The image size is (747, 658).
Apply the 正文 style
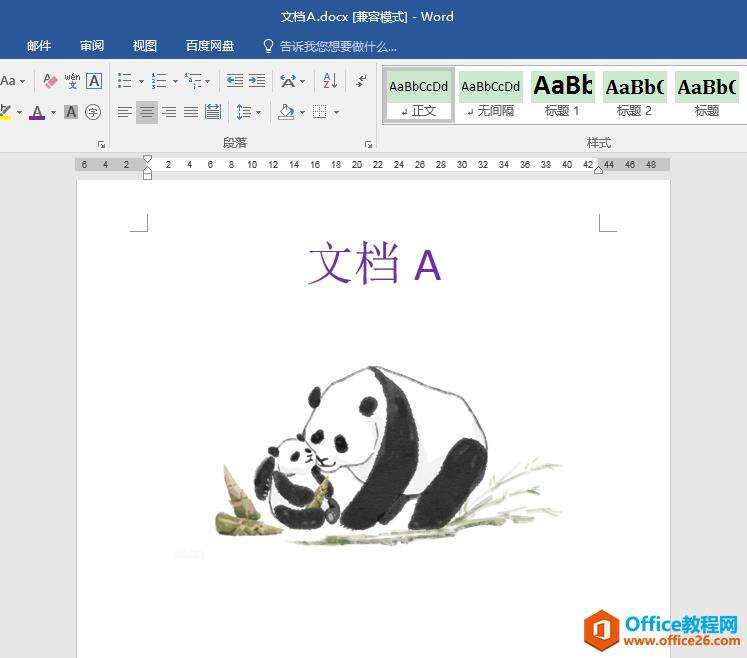coord(419,95)
